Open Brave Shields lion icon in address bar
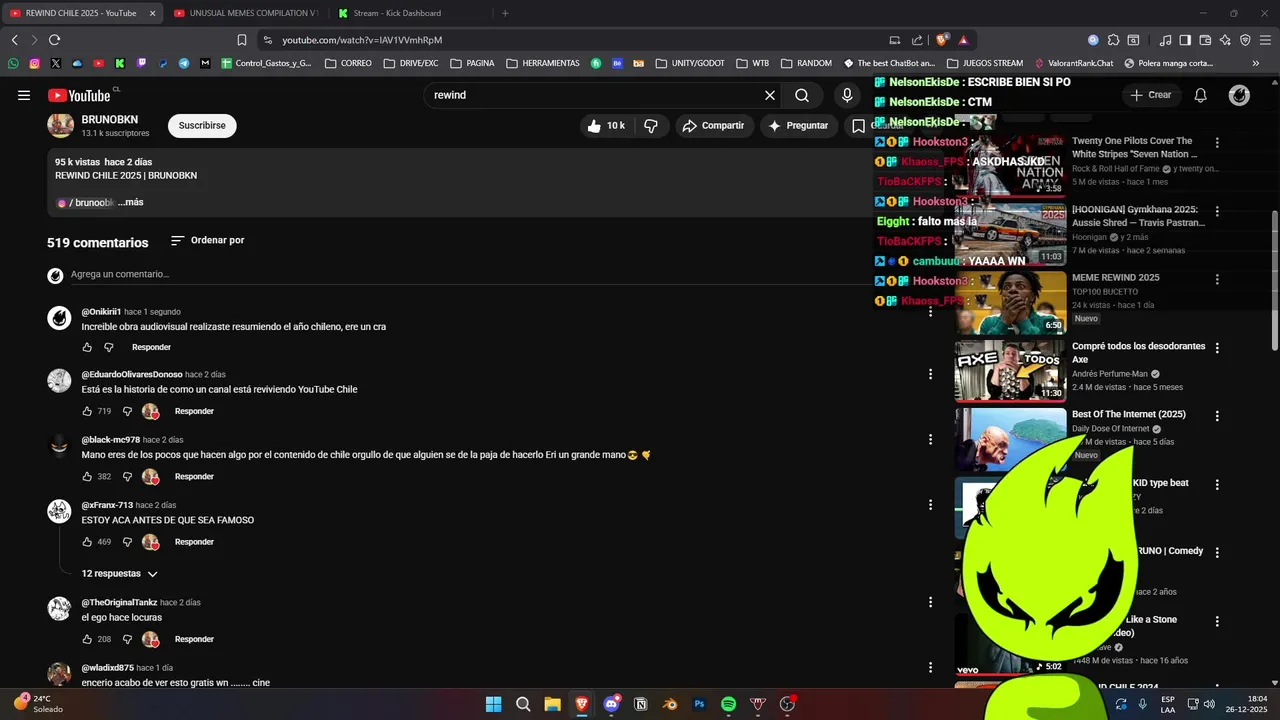 [942, 40]
